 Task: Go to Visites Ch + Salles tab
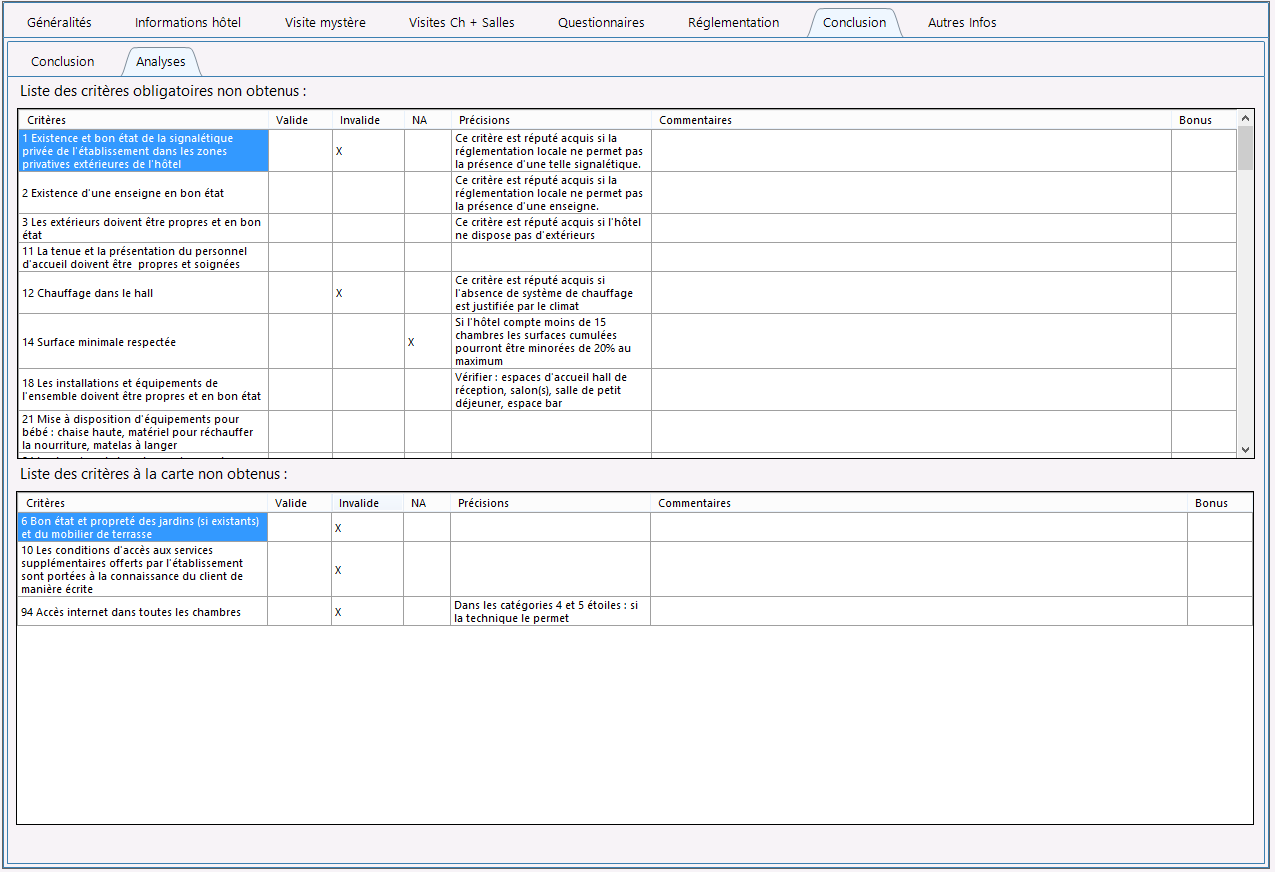pos(462,22)
